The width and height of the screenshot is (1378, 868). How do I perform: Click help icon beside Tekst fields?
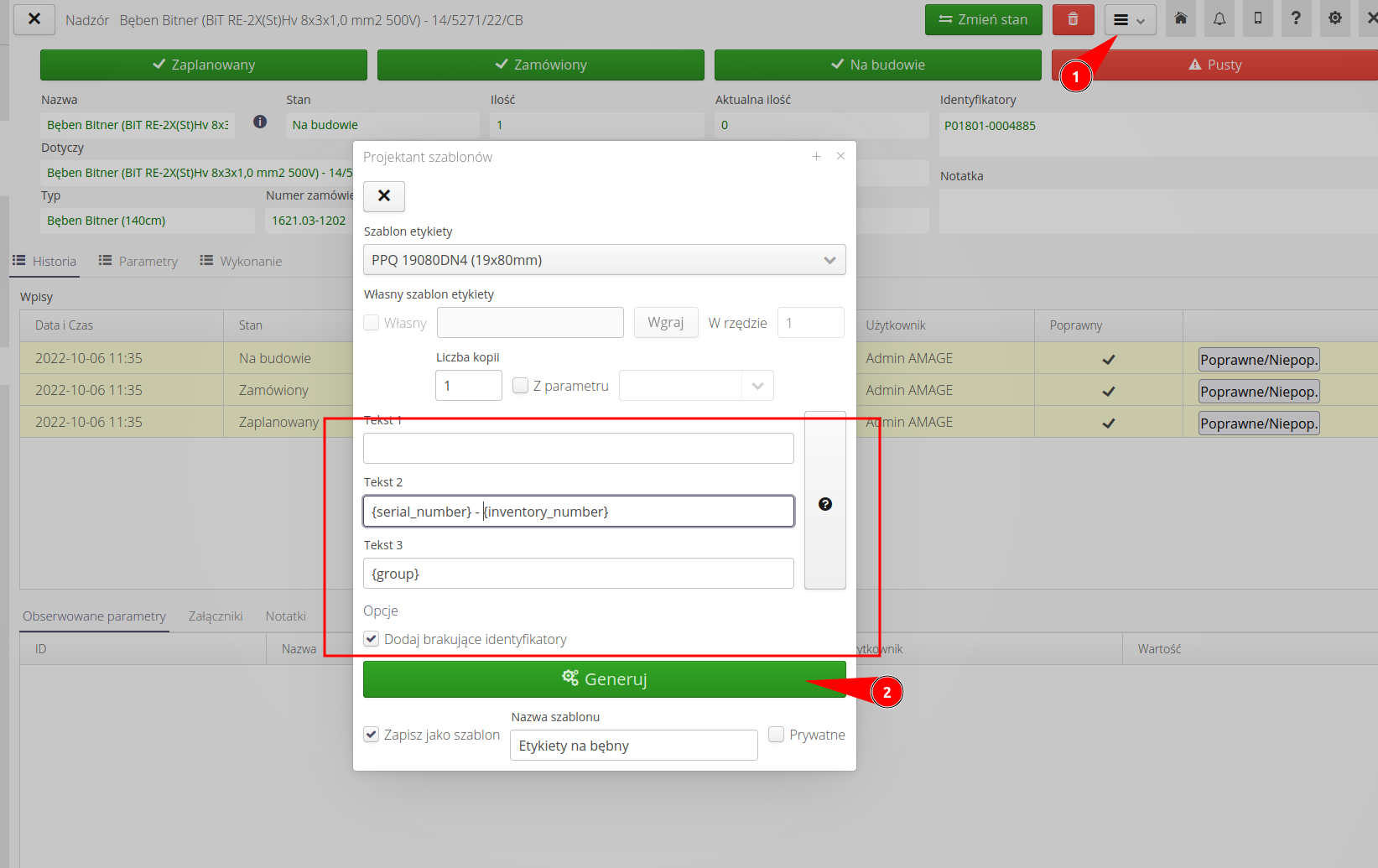pos(824,504)
